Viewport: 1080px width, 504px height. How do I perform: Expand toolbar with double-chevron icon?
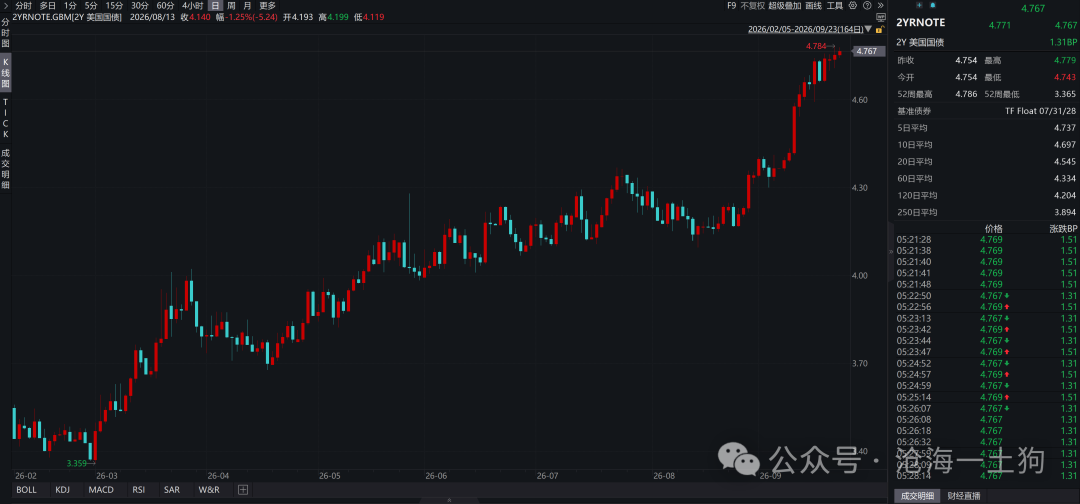[x=880, y=6]
